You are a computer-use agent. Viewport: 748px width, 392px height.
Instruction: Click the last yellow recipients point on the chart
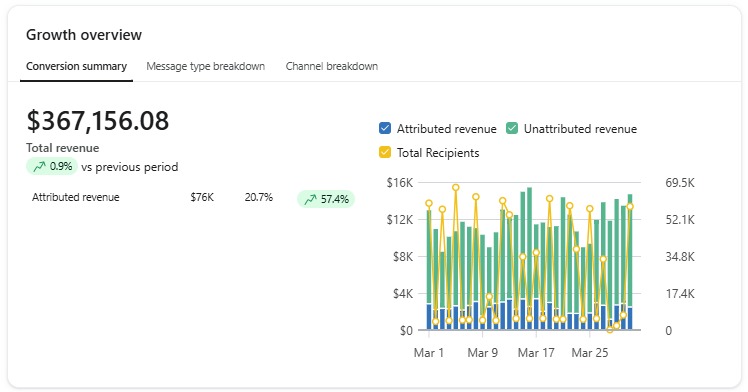pos(630,206)
